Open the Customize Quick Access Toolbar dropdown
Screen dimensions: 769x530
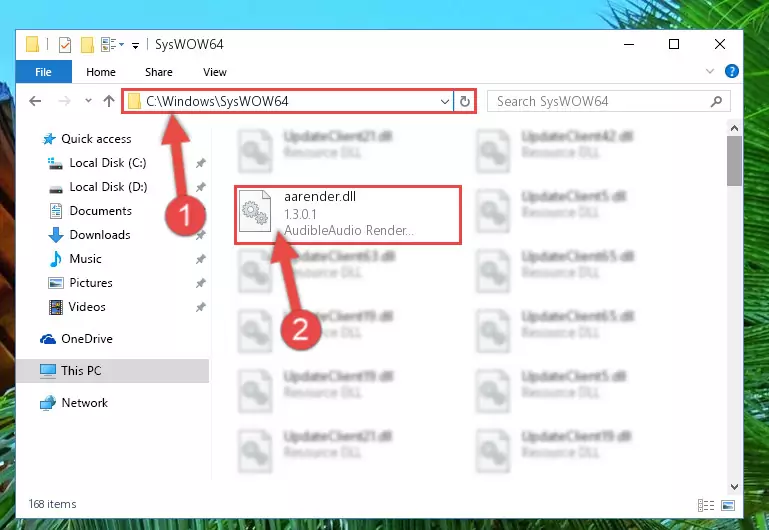click(135, 46)
